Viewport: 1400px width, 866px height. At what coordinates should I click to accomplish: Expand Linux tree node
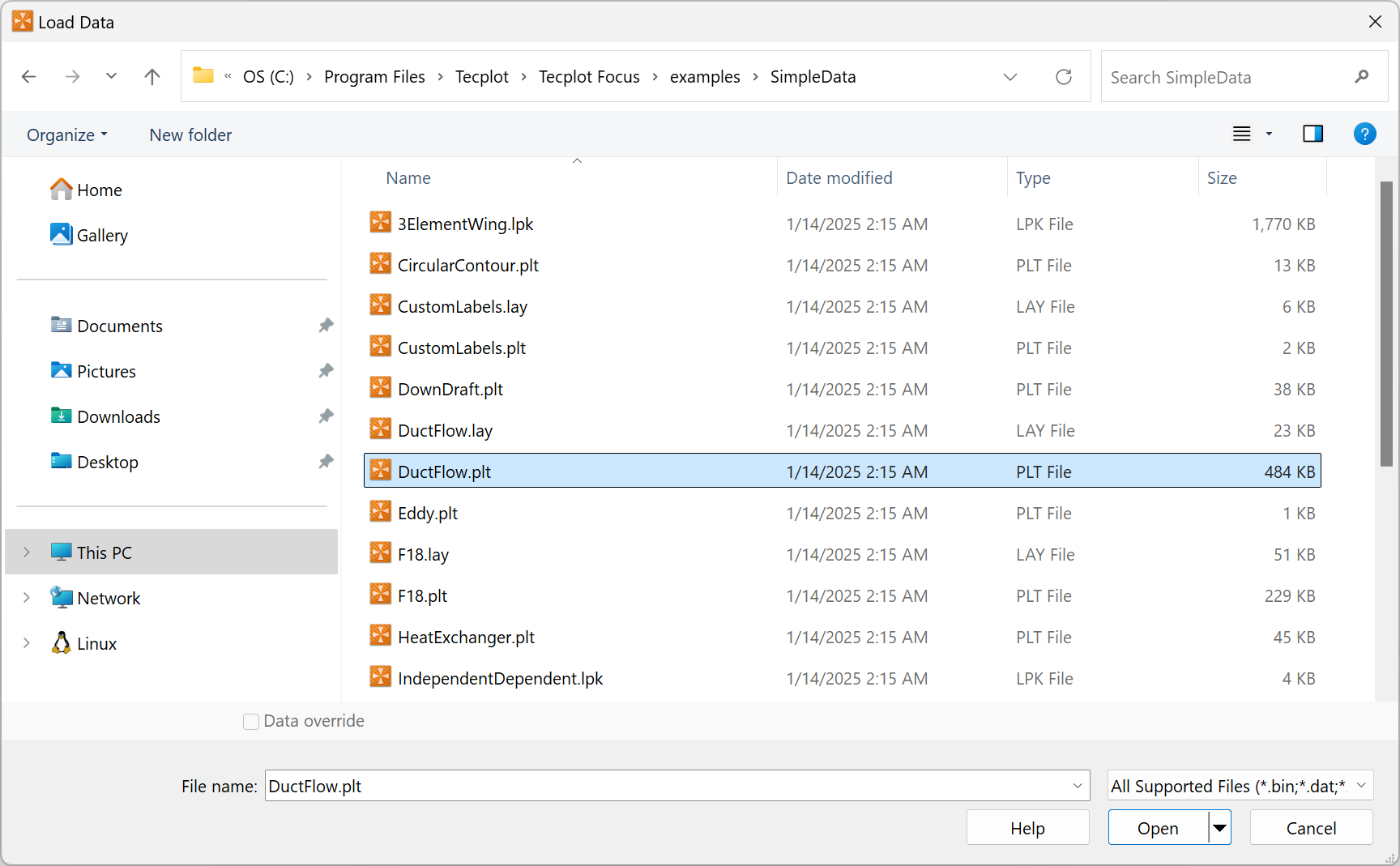(x=27, y=643)
